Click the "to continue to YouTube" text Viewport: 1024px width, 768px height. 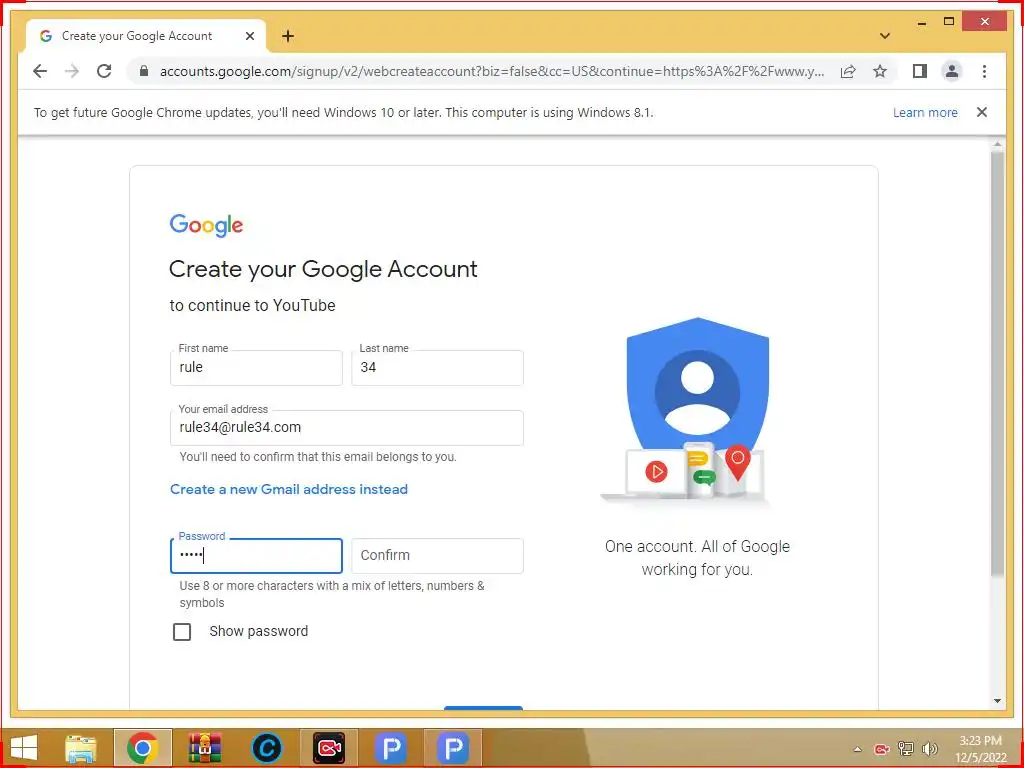252,305
